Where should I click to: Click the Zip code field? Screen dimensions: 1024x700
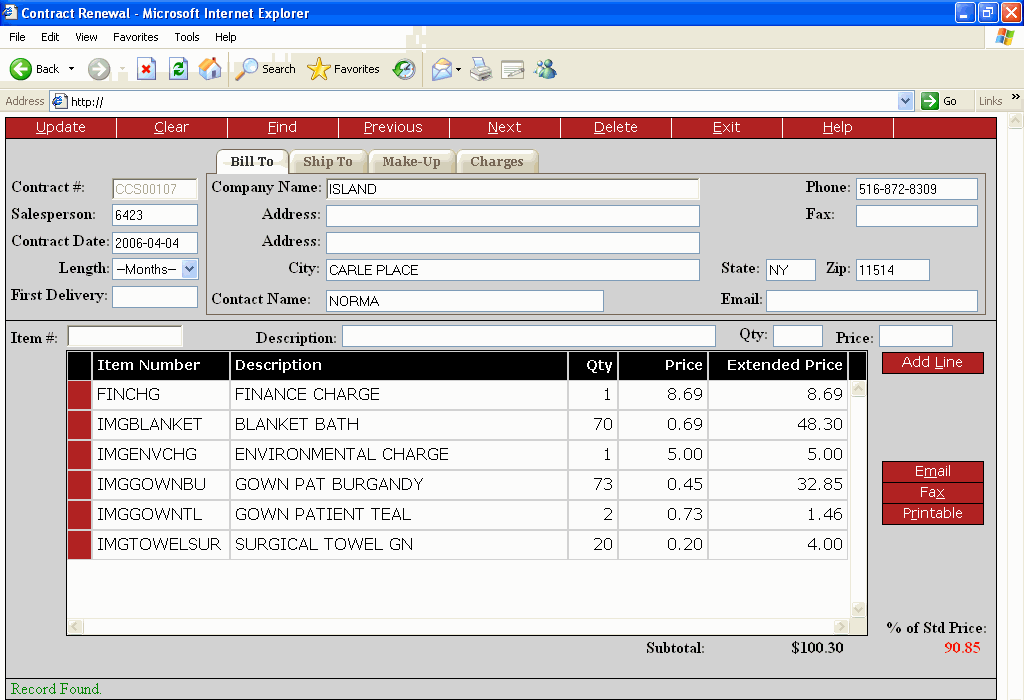point(893,270)
